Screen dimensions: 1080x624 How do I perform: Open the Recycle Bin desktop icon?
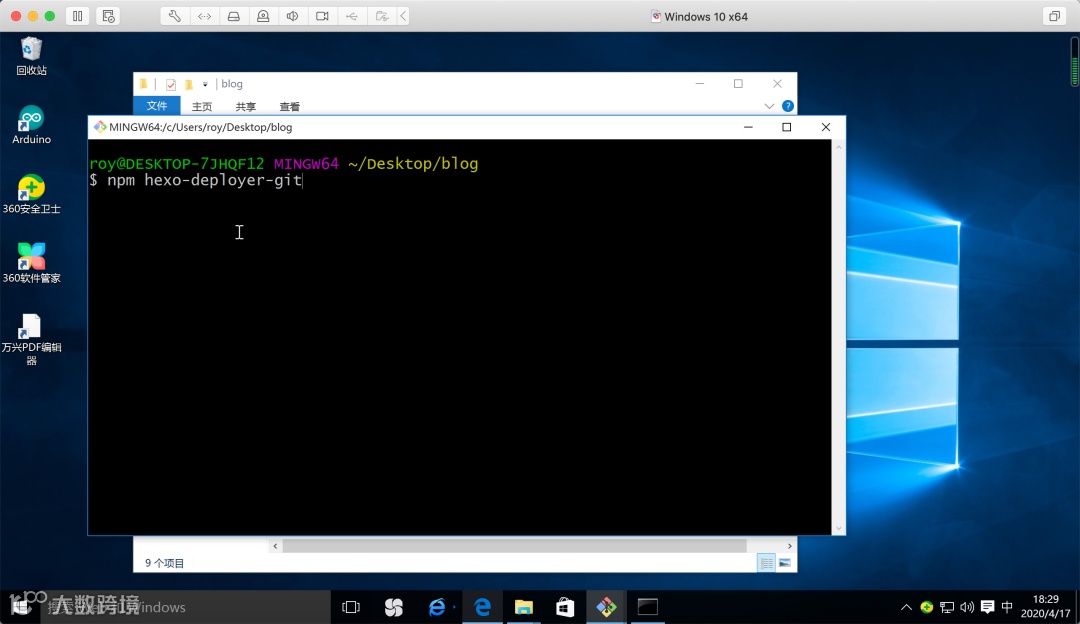point(31,56)
